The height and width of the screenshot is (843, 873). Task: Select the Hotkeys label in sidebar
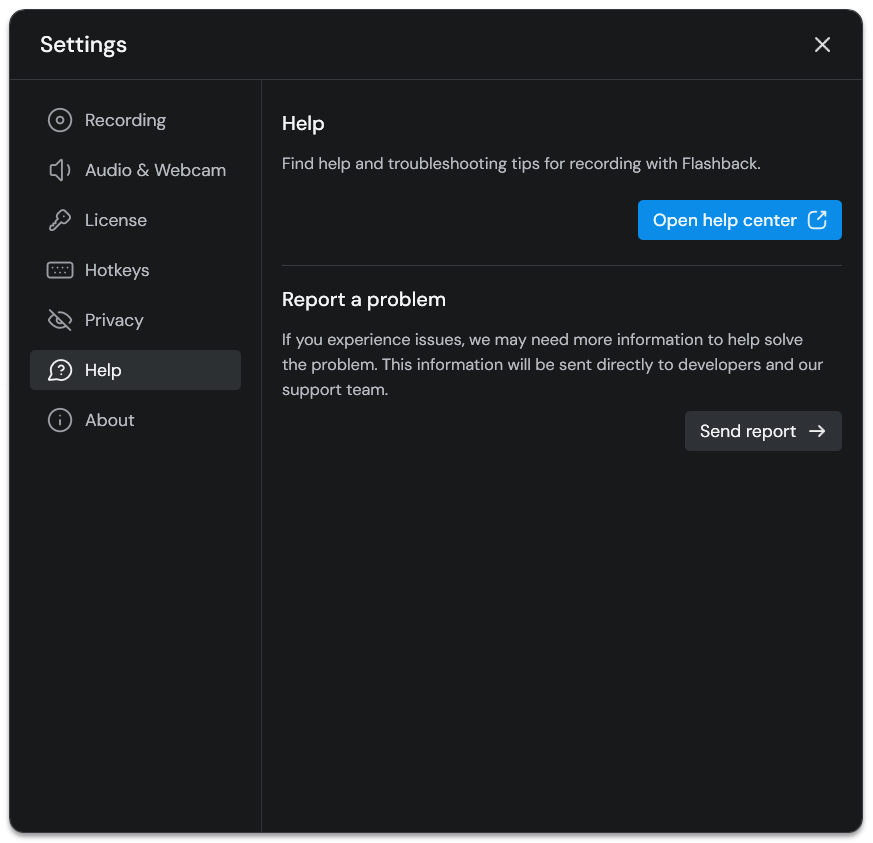(x=117, y=270)
